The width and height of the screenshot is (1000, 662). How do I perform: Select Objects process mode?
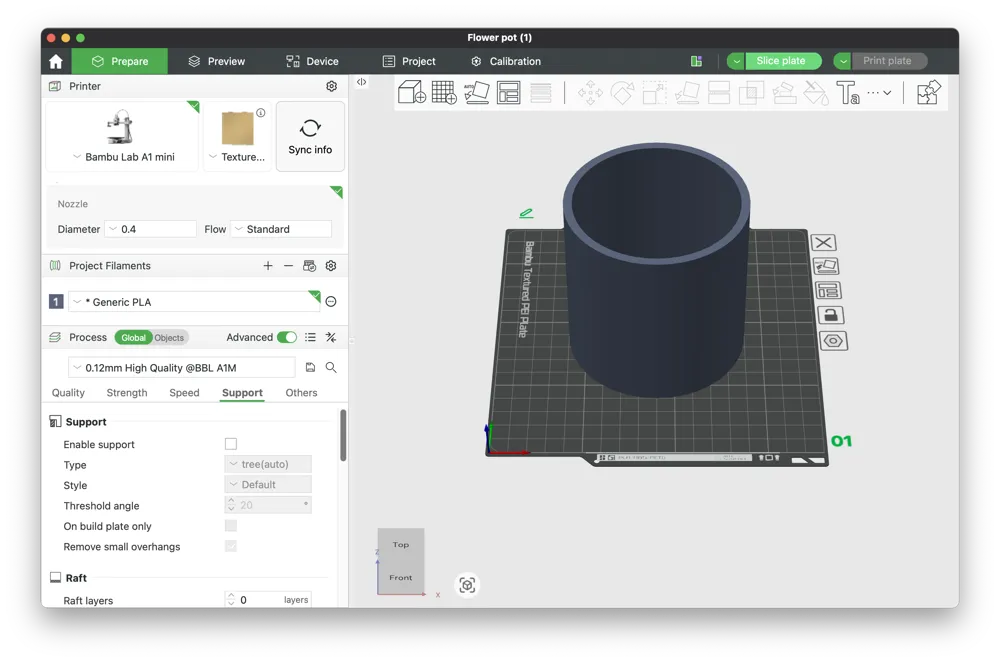(x=169, y=338)
